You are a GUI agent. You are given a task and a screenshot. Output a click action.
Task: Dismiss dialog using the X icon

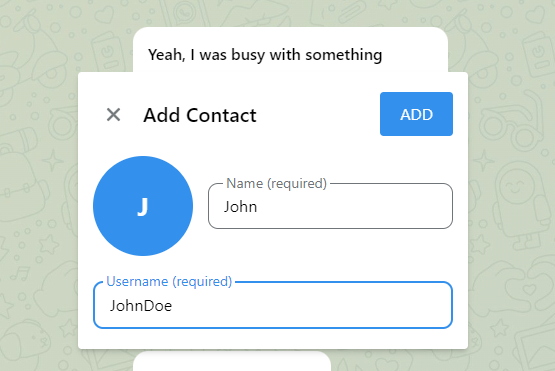[113, 115]
